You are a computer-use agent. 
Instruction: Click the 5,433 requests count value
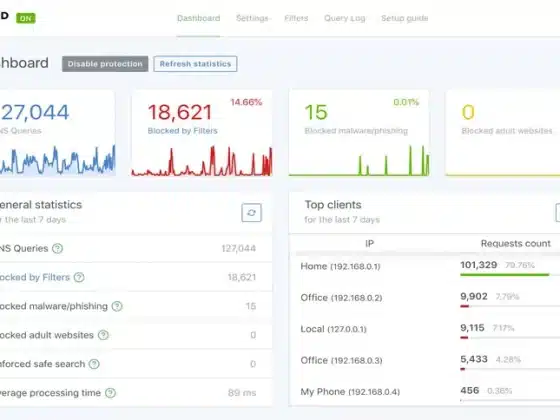pyautogui.click(x=474, y=359)
